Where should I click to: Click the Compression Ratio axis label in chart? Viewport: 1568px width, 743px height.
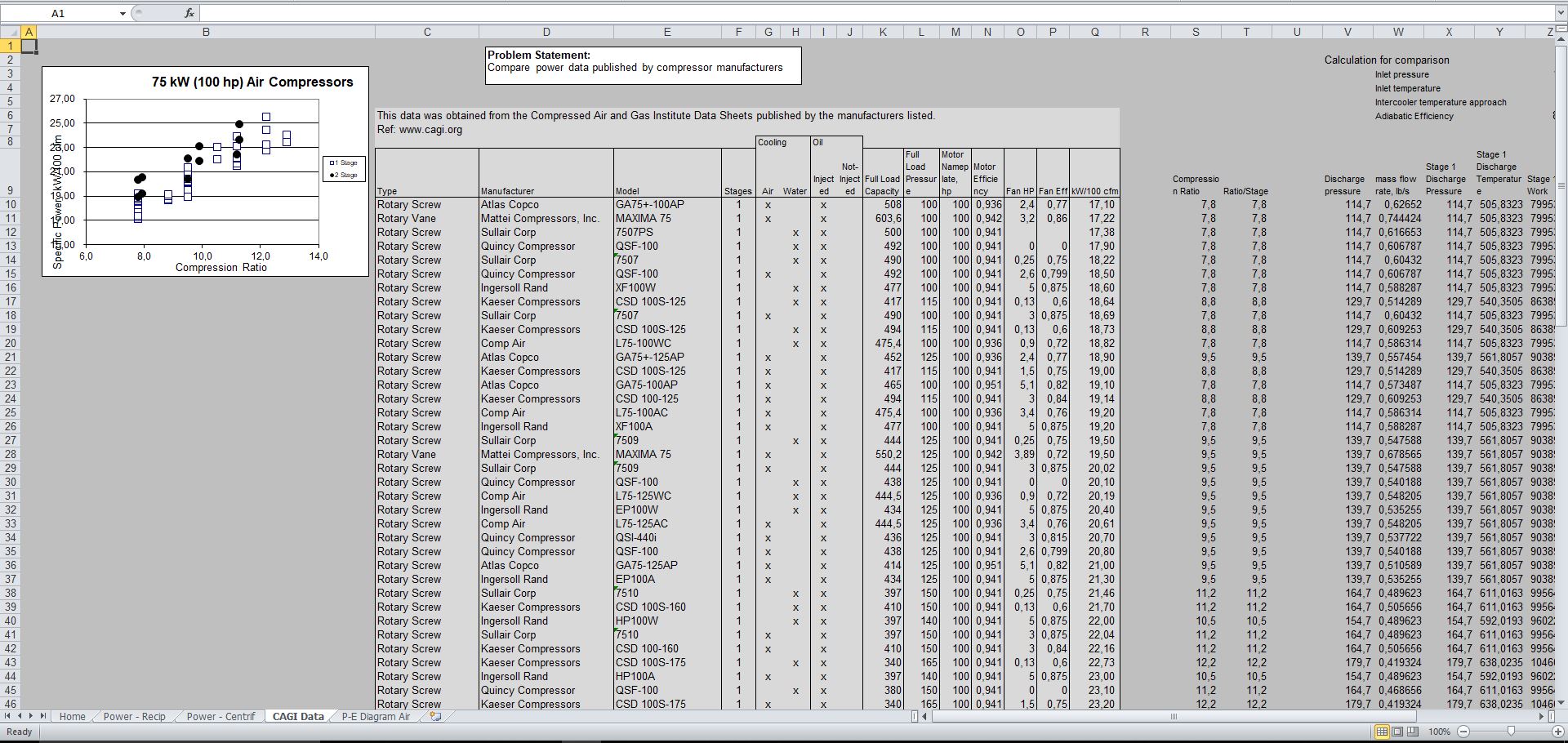point(220,267)
